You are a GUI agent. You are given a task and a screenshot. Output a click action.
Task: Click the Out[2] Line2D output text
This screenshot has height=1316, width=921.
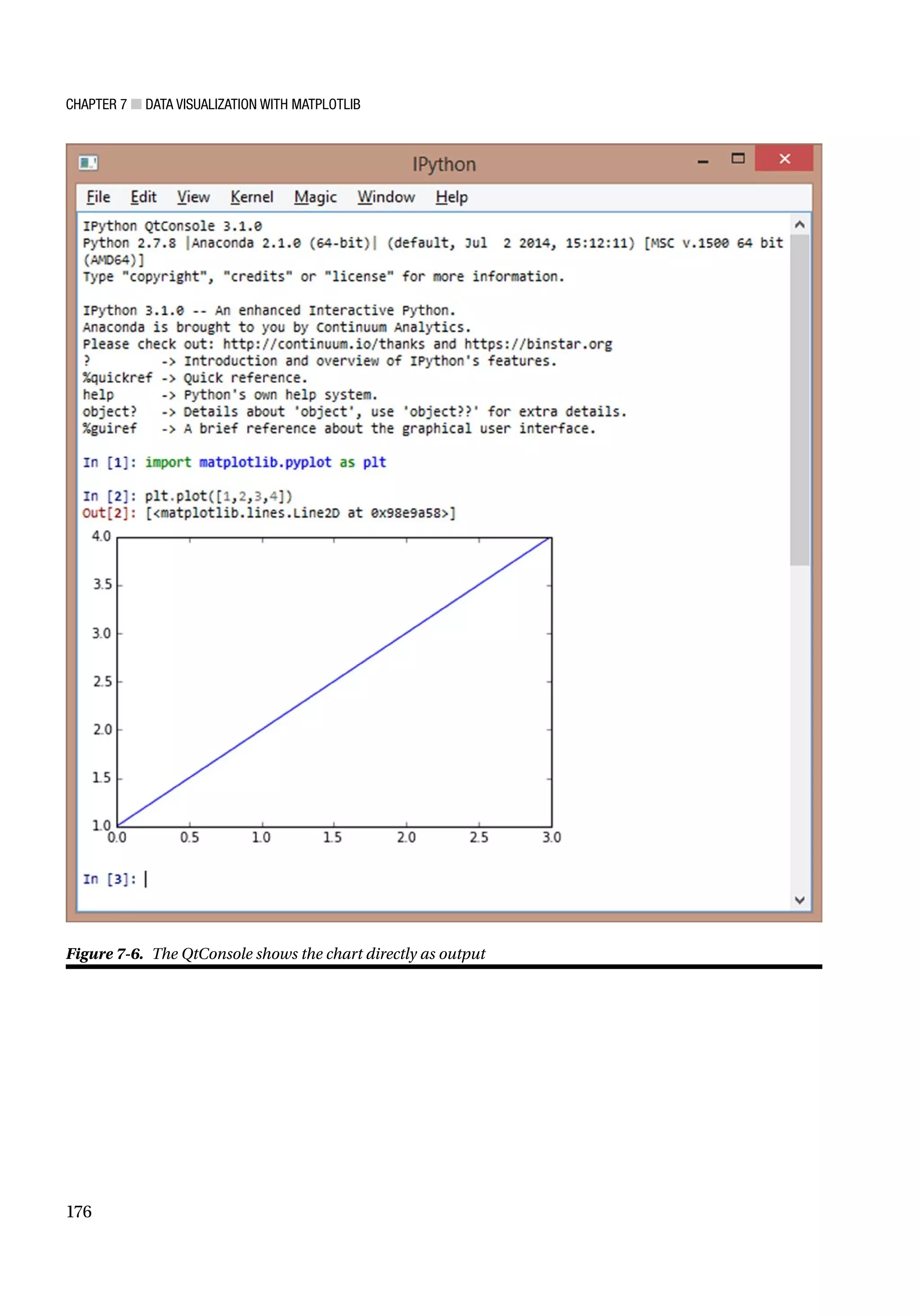[301, 513]
